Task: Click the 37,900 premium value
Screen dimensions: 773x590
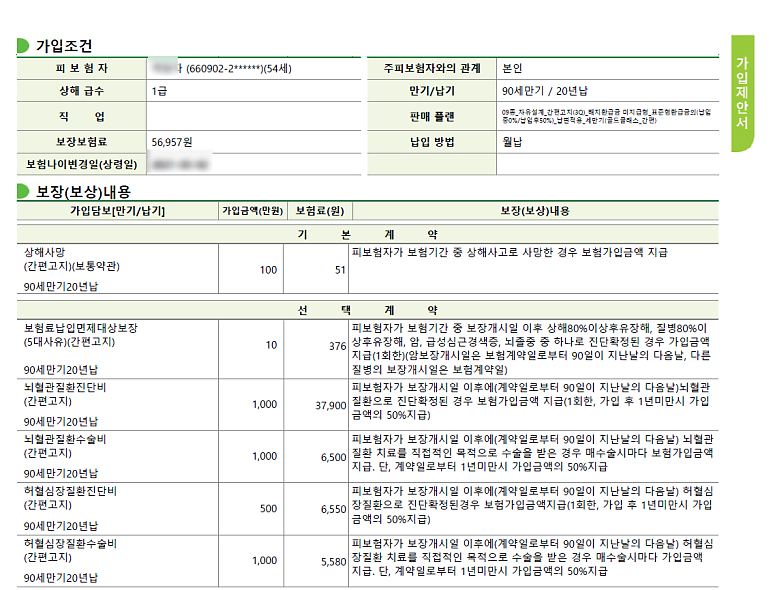Action: tap(331, 406)
